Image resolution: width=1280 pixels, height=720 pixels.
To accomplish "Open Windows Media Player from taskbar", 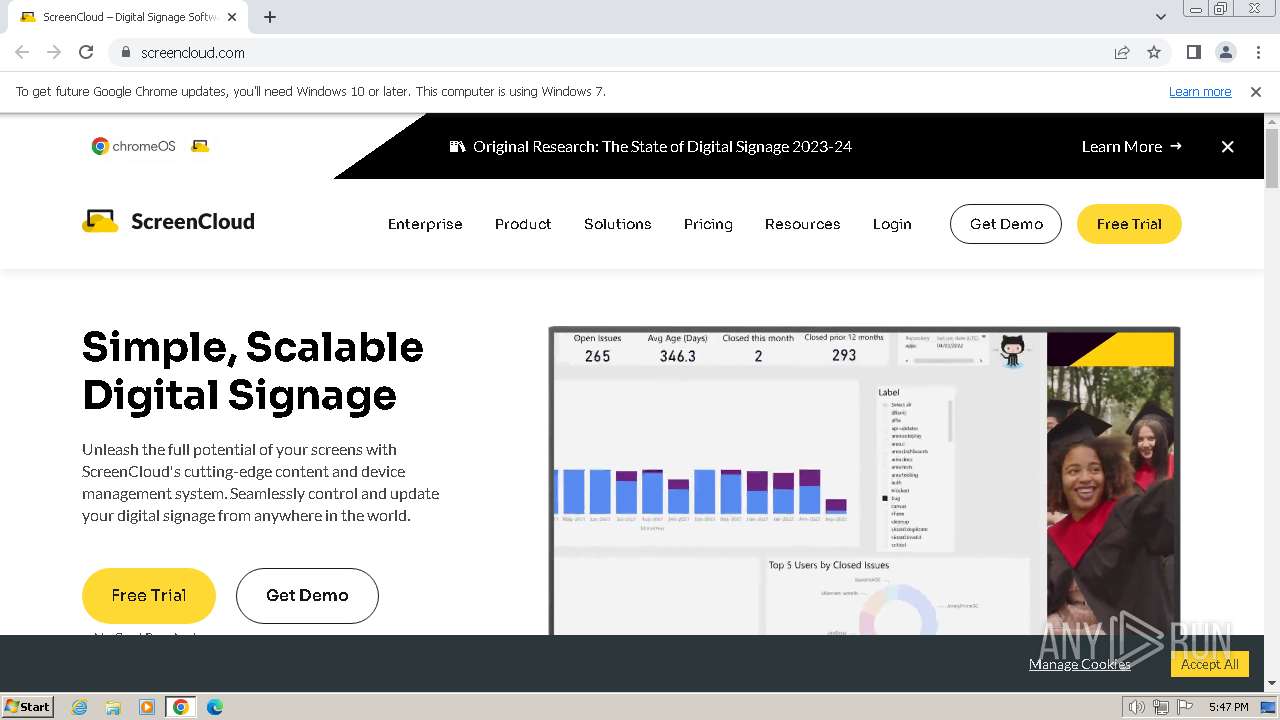I will coord(147,707).
